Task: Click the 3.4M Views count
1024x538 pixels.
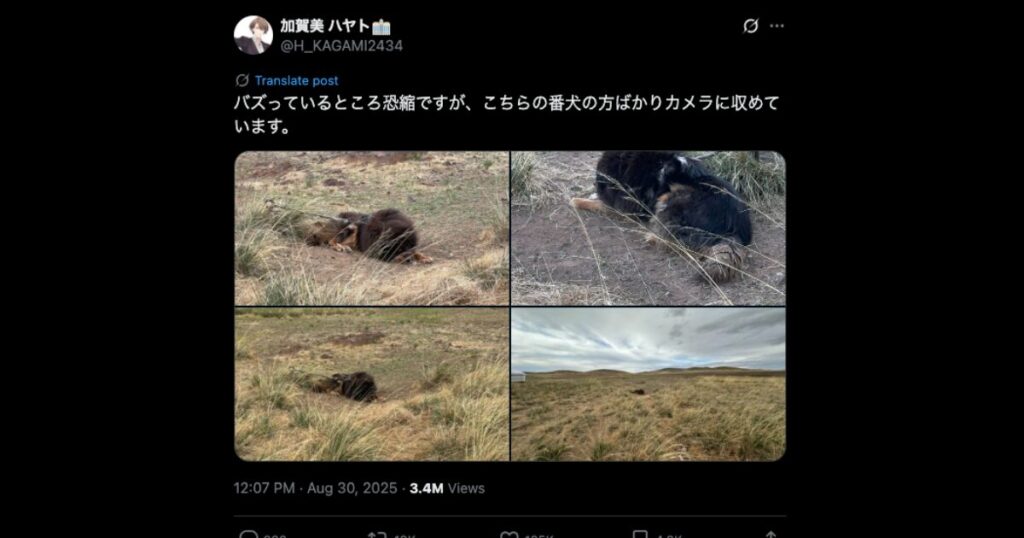Action: [x=447, y=488]
